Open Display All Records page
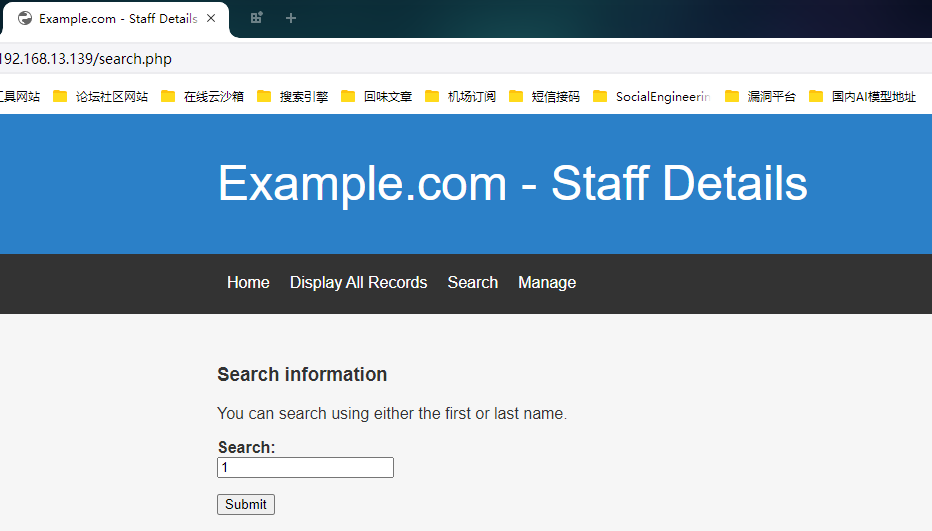This screenshot has width=932, height=531. (358, 282)
